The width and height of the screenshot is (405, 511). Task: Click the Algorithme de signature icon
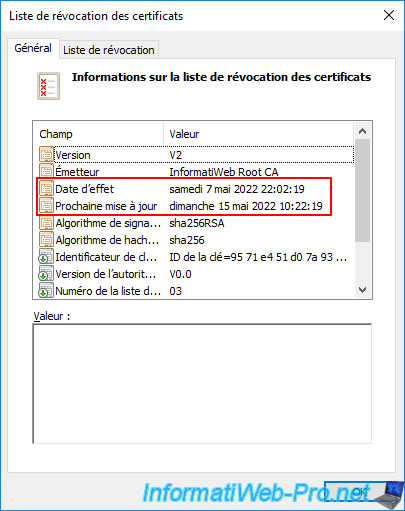coord(46,223)
